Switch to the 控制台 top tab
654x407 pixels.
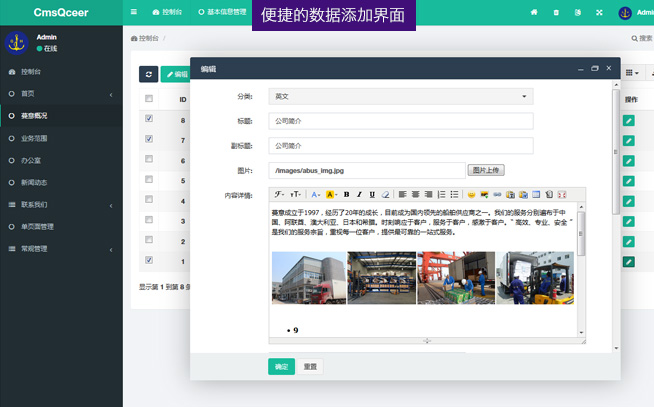pos(167,12)
